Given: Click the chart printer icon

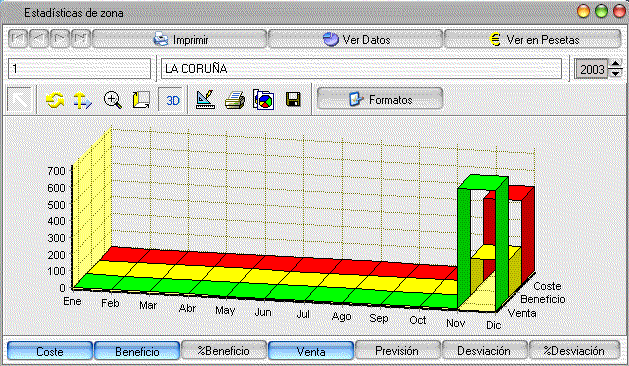Looking at the screenshot, I should coord(235,100).
